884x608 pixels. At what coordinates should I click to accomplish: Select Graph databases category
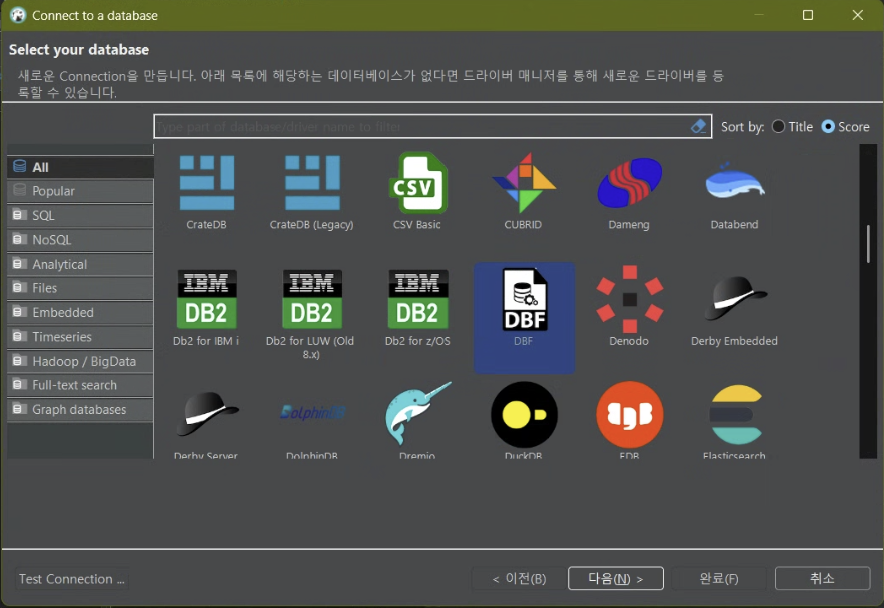pos(80,409)
